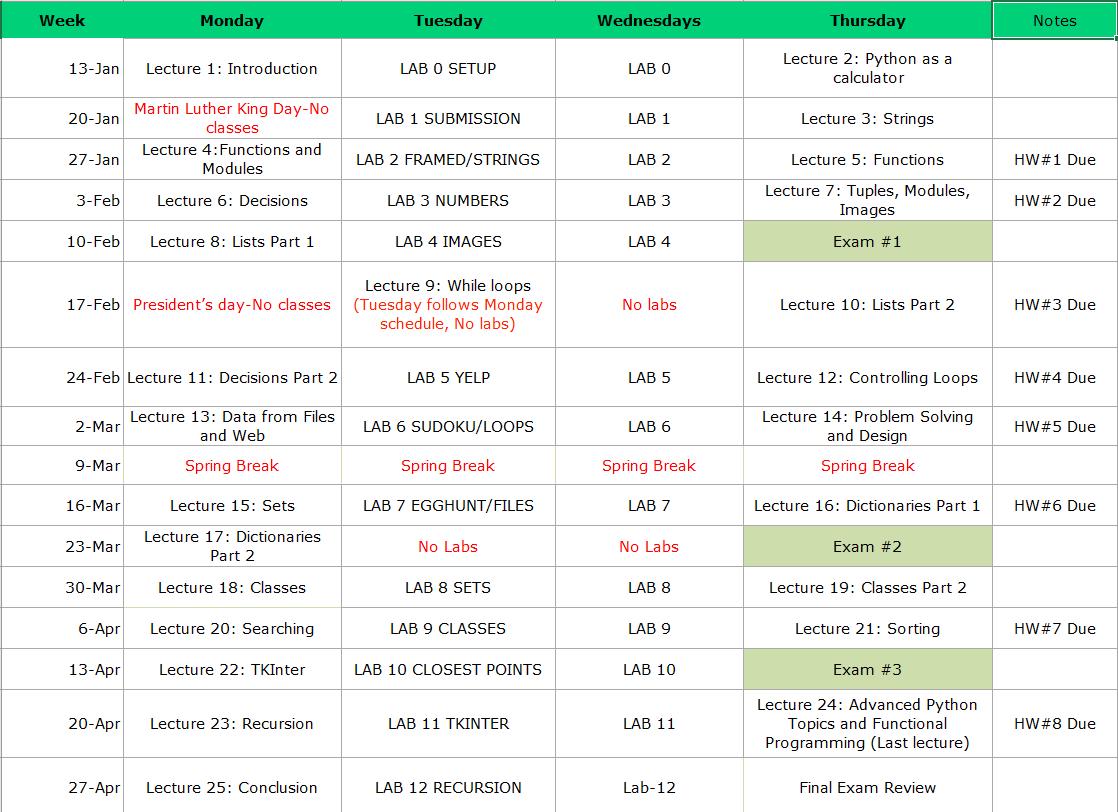Screen dimensions: 1118x812
Task: Select the Lecture 23: Recursion cell
Action: [232, 724]
